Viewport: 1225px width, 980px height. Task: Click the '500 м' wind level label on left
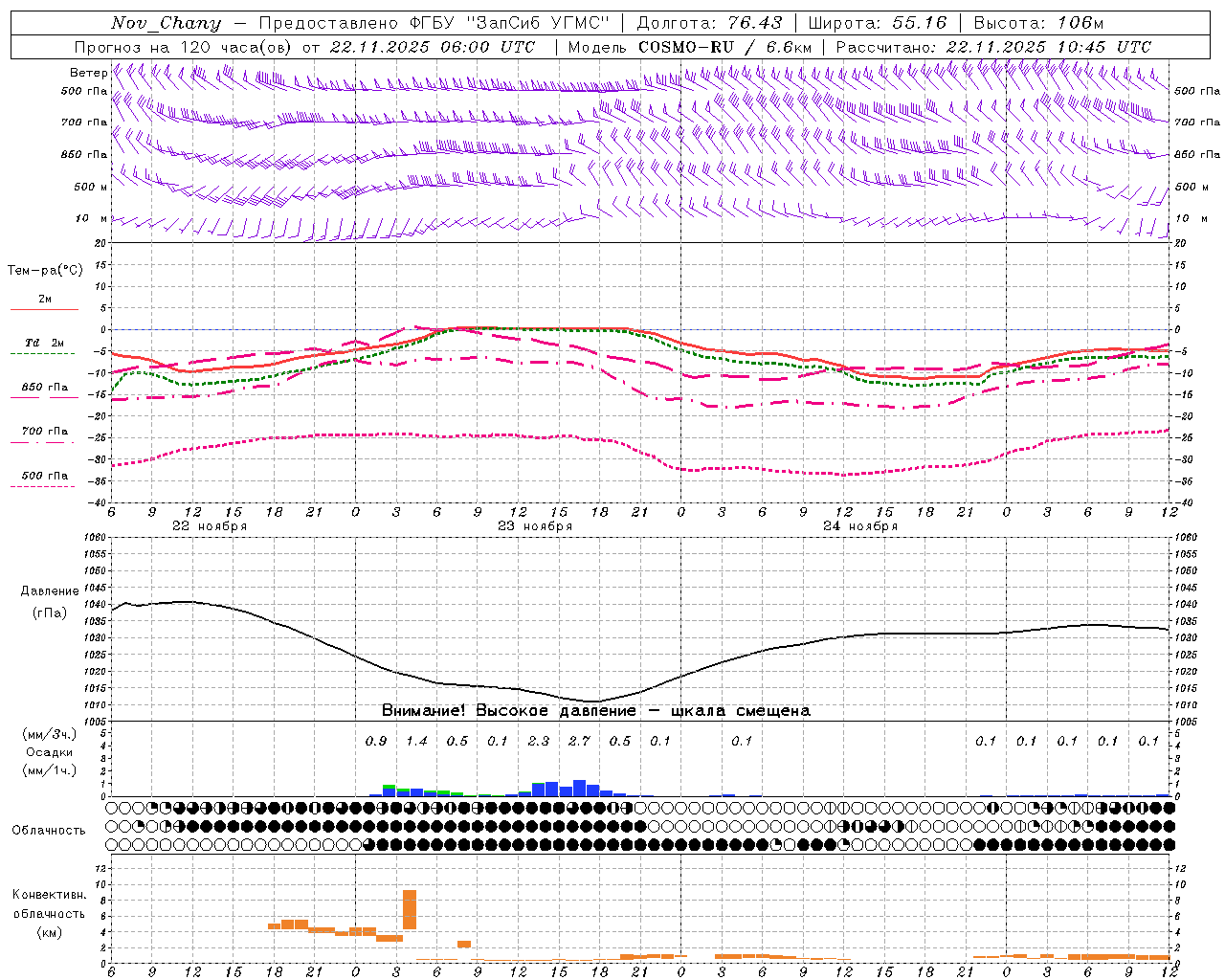(x=91, y=187)
